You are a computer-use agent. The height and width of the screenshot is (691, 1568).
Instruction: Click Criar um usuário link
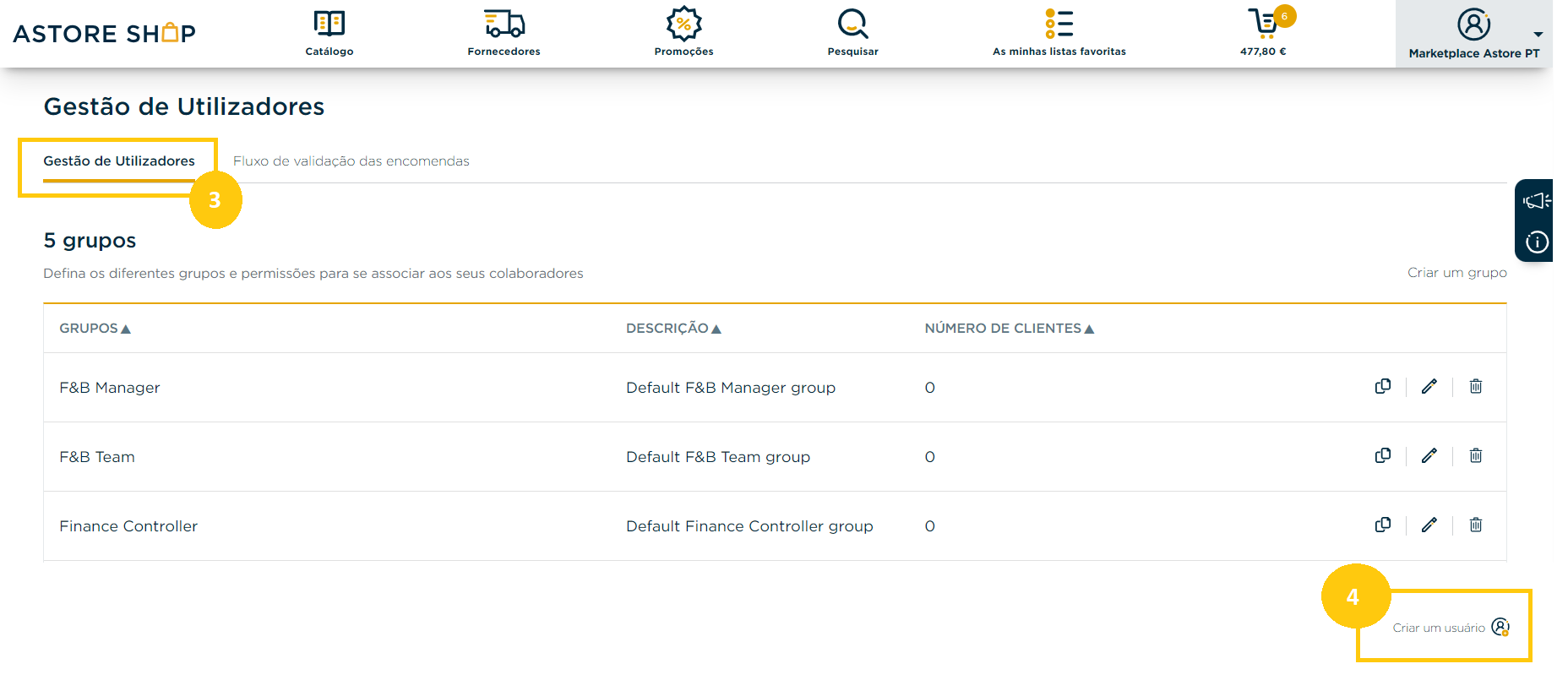click(x=1439, y=628)
